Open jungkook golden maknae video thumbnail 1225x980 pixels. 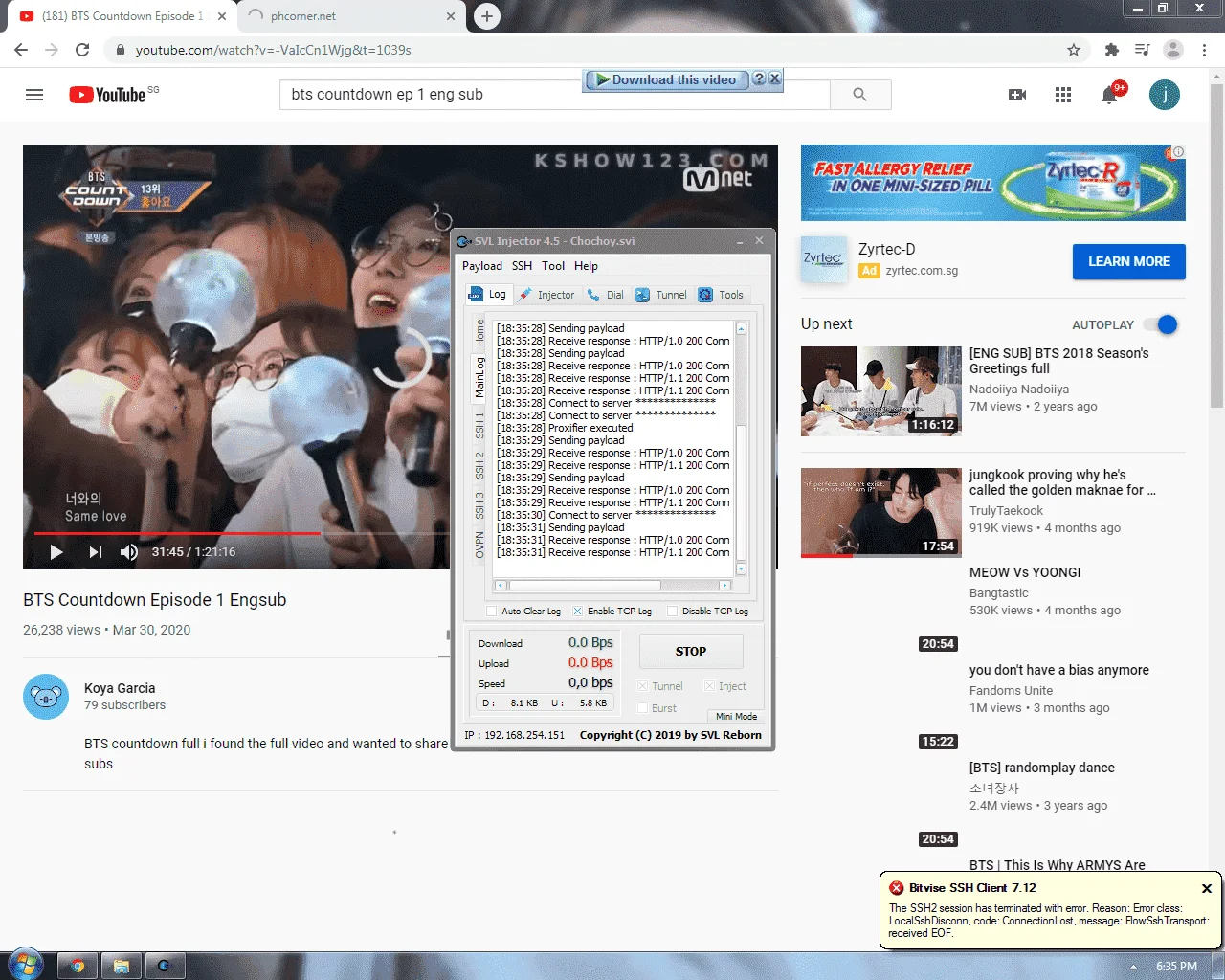[x=881, y=513]
